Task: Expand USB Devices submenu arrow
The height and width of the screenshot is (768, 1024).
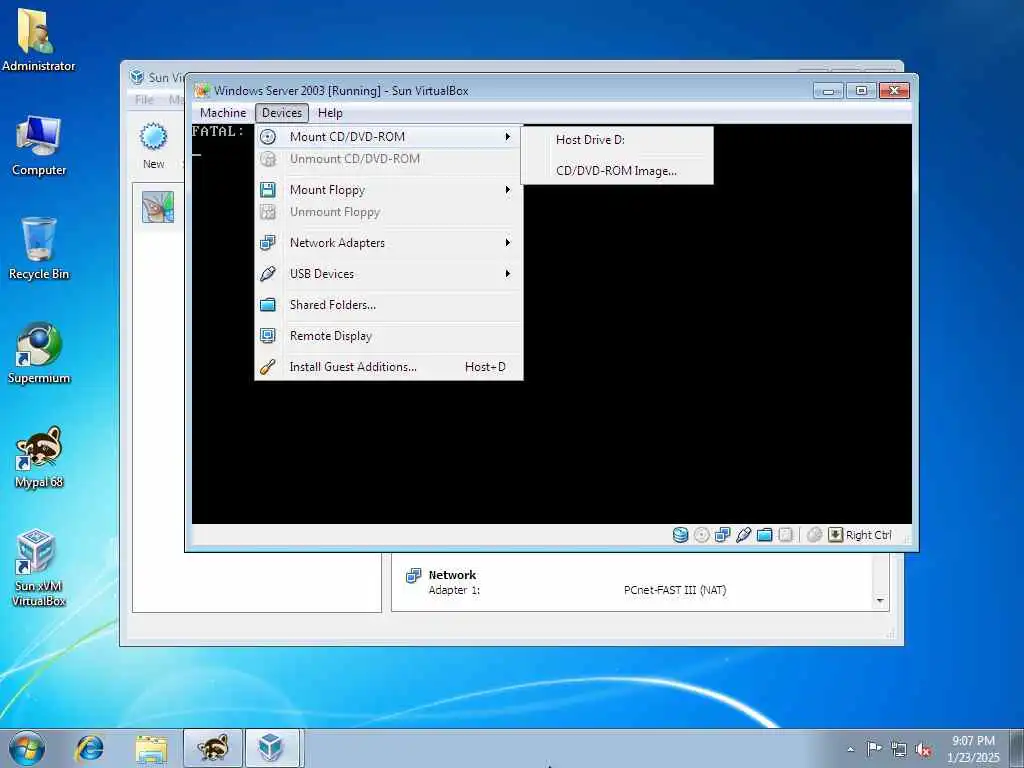Action: click(x=507, y=274)
